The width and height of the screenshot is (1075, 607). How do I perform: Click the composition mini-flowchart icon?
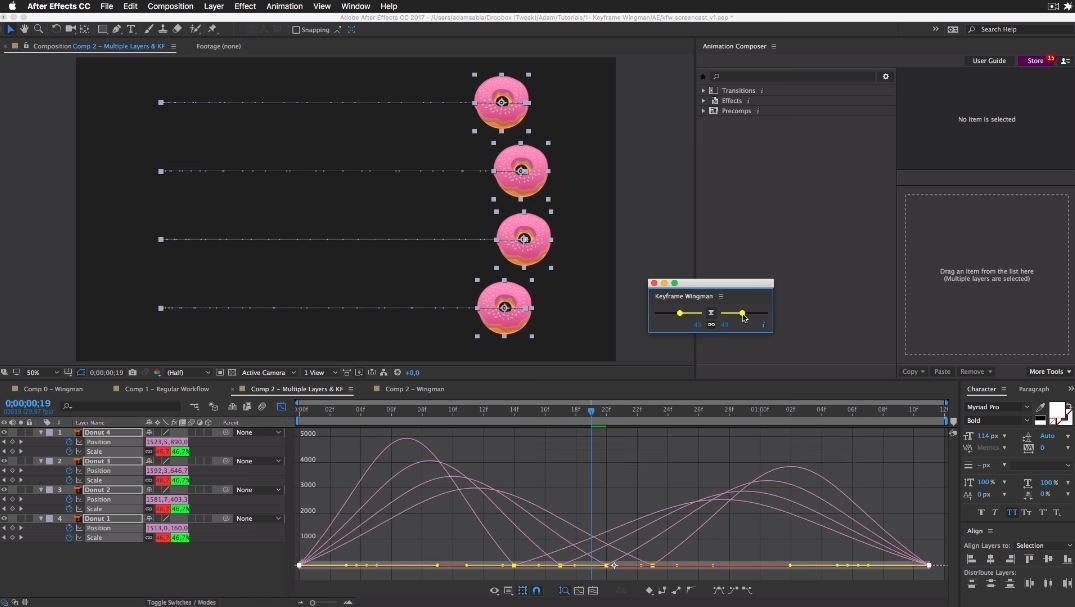pos(195,407)
